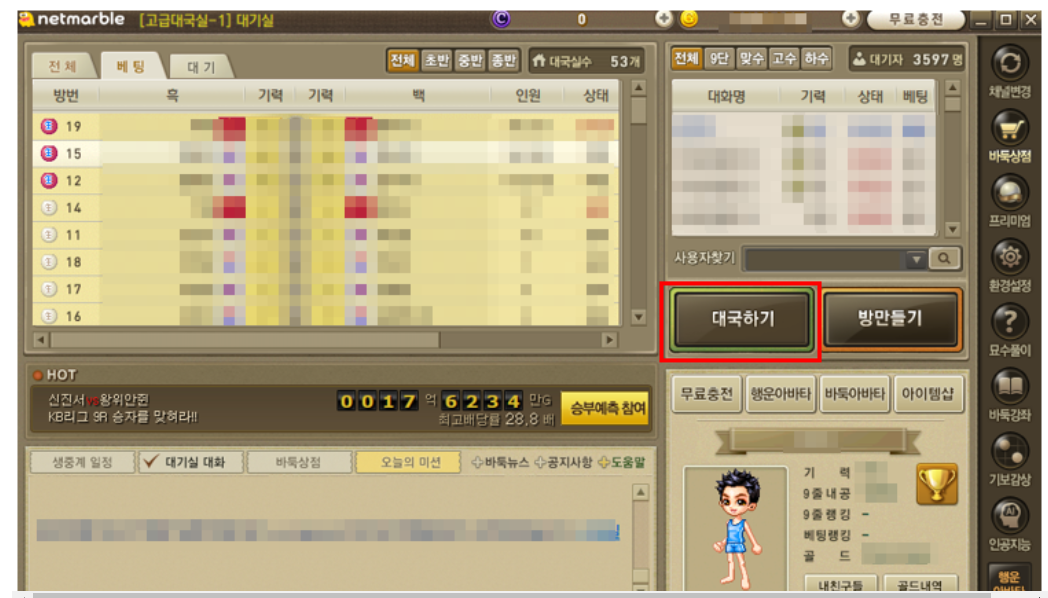
Task: Click the 행운아바타 button above profile
Action: pyautogui.click(x=781, y=394)
